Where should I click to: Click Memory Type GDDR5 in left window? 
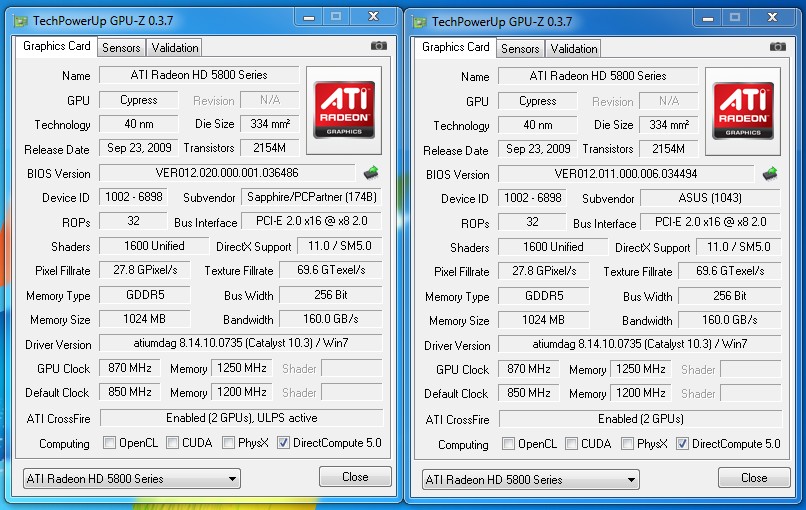click(x=145, y=295)
